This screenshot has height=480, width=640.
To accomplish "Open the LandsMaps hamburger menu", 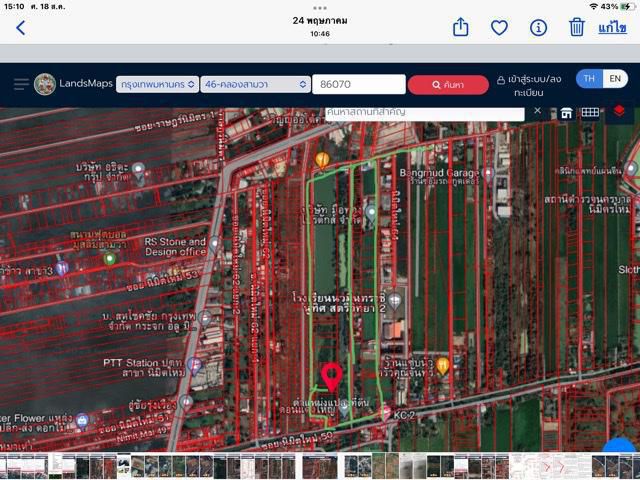I will [21, 84].
